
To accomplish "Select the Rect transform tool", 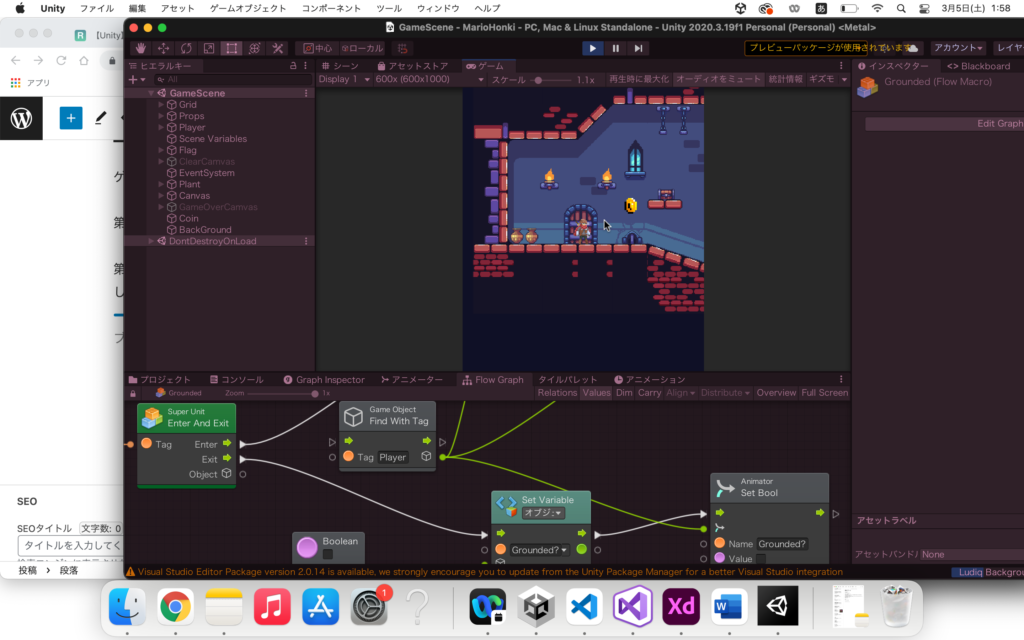I will [x=232, y=48].
